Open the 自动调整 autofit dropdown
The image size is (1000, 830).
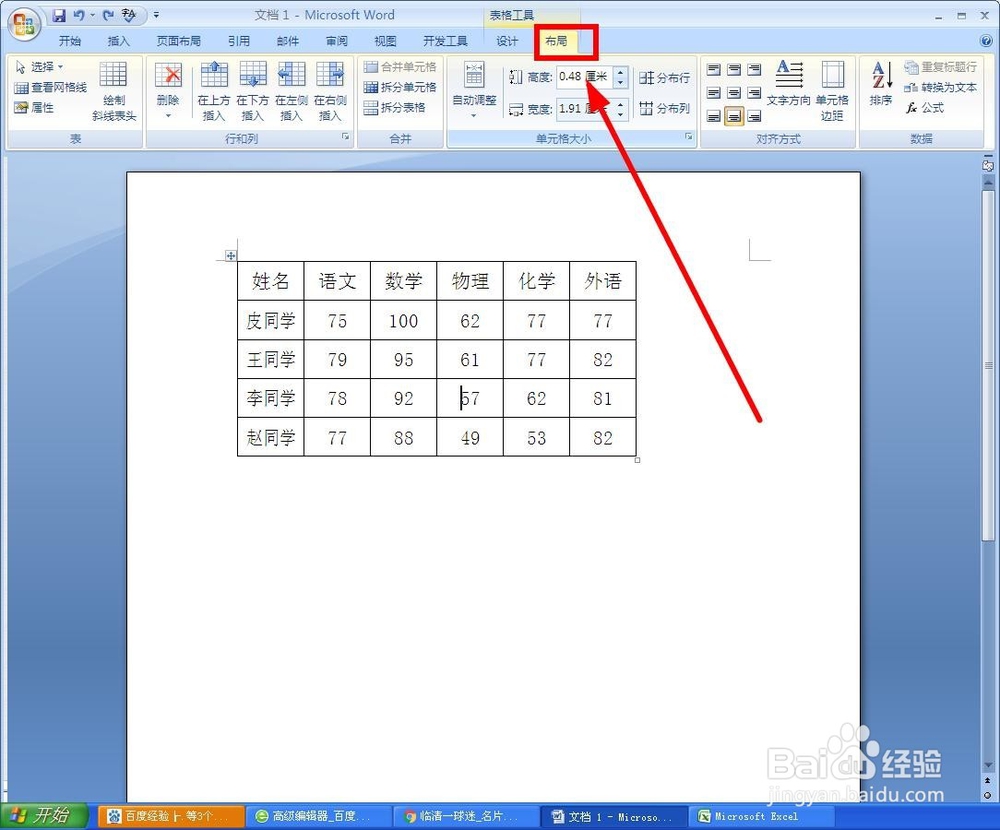point(474,91)
